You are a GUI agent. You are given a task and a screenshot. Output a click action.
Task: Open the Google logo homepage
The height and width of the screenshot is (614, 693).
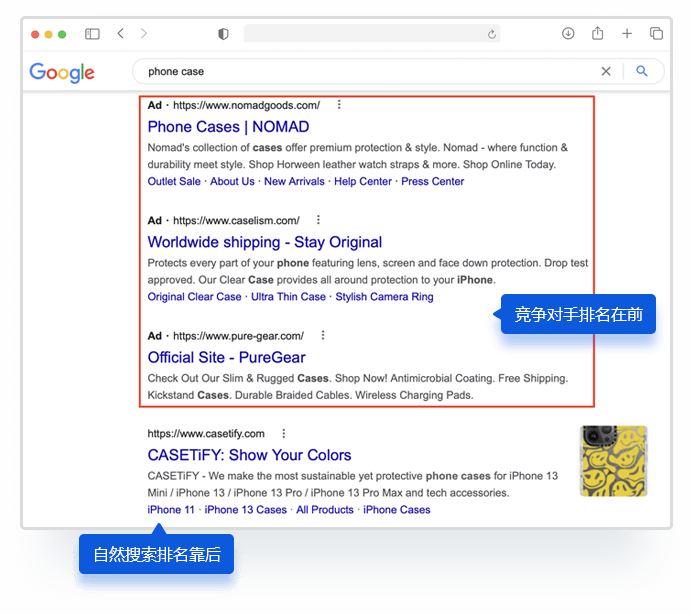click(62, 72)
